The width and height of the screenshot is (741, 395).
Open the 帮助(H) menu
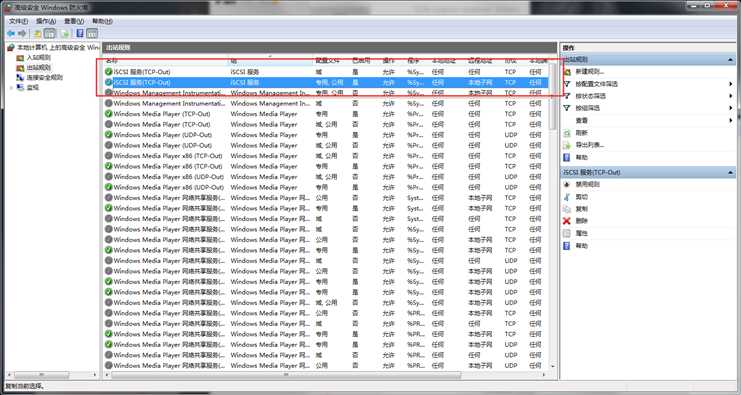(102, 21)
